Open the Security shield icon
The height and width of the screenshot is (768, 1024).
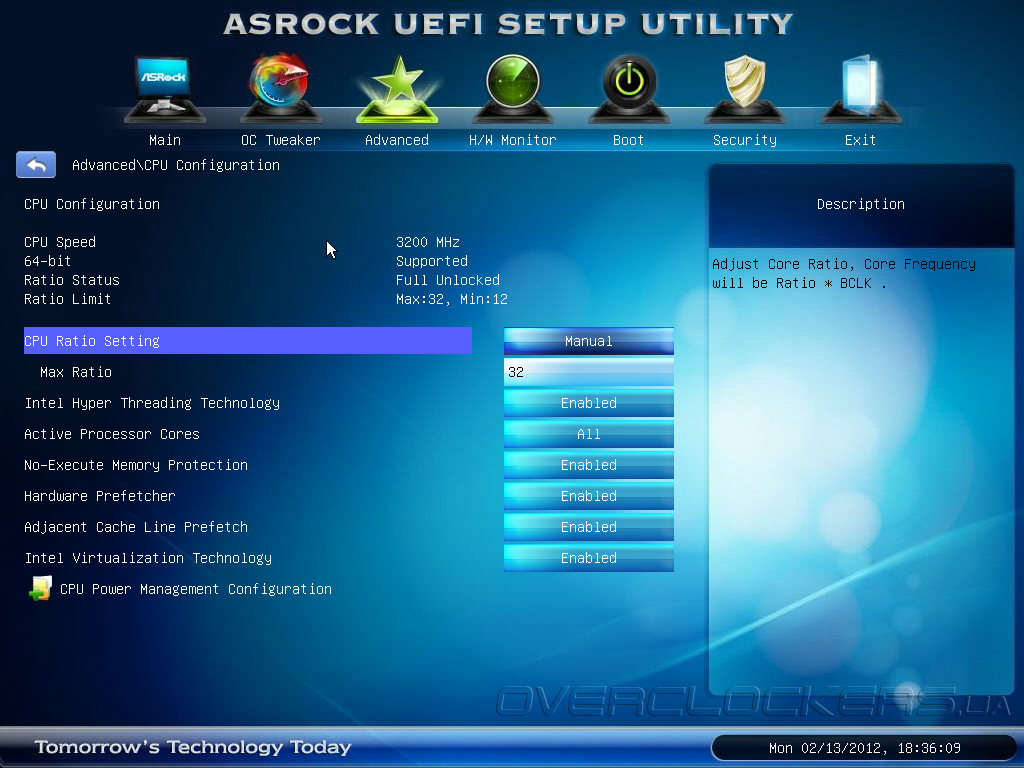(744, 89)
